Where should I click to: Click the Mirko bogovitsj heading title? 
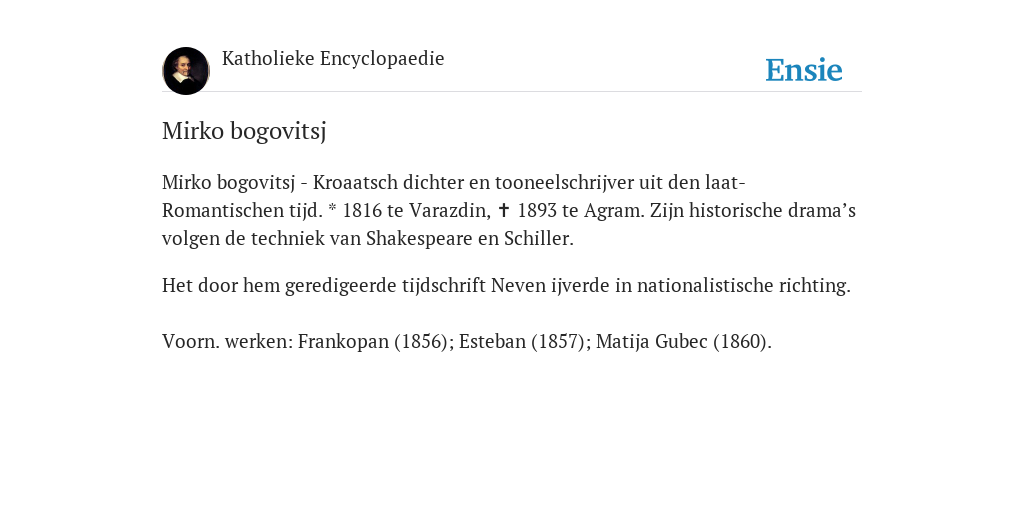coord(244,131)
